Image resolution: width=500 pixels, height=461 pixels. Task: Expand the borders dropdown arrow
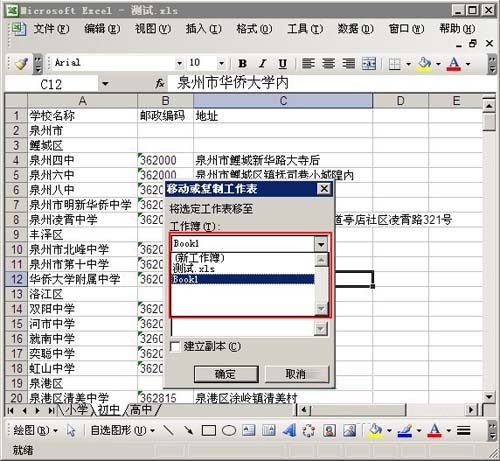click(408, 64)
